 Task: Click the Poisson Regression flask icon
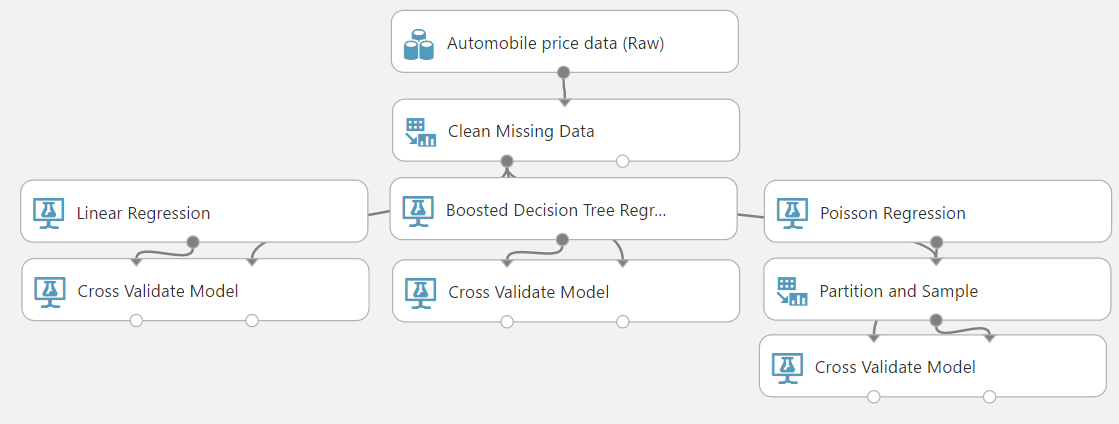[x=791, y=212]
